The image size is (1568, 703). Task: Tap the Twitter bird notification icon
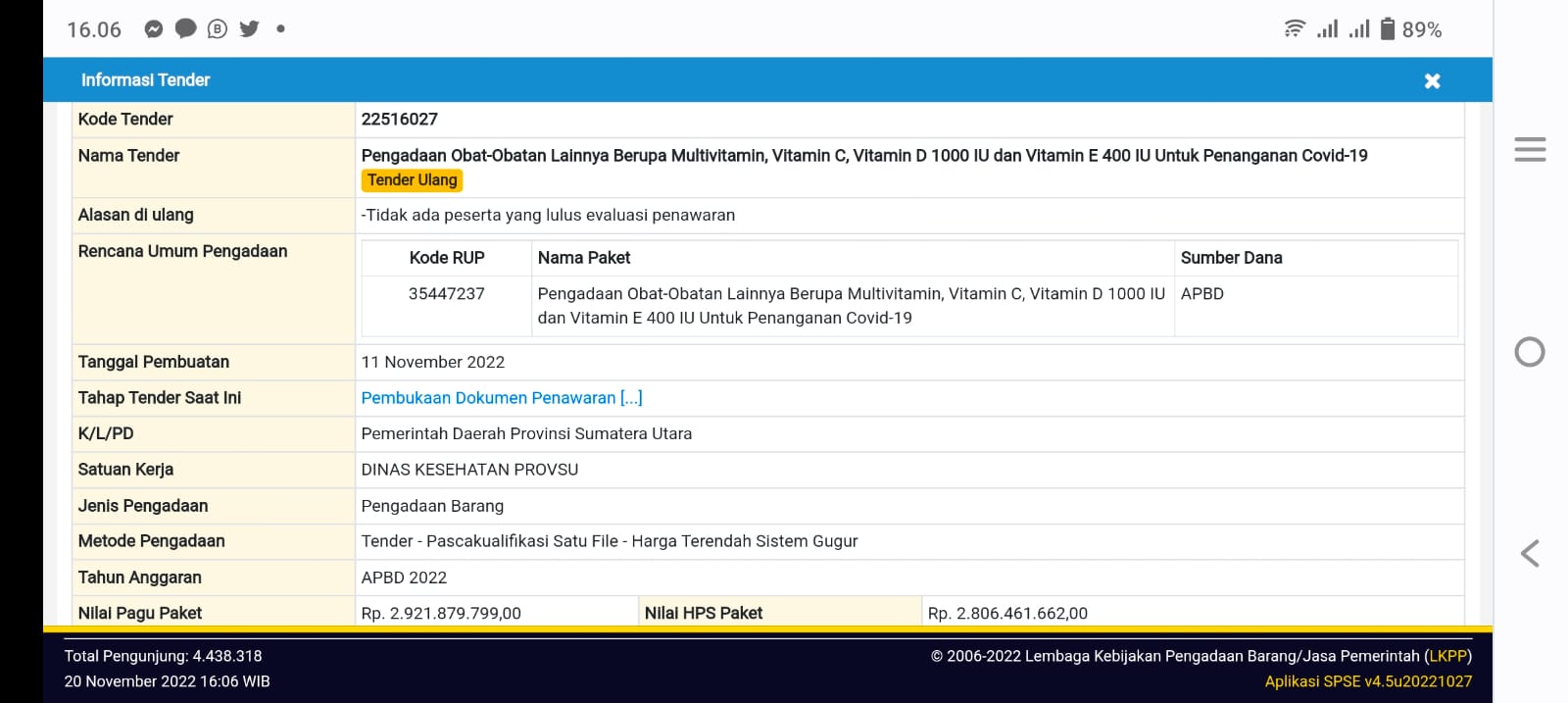pyautogui.click(x=249, y=29)
